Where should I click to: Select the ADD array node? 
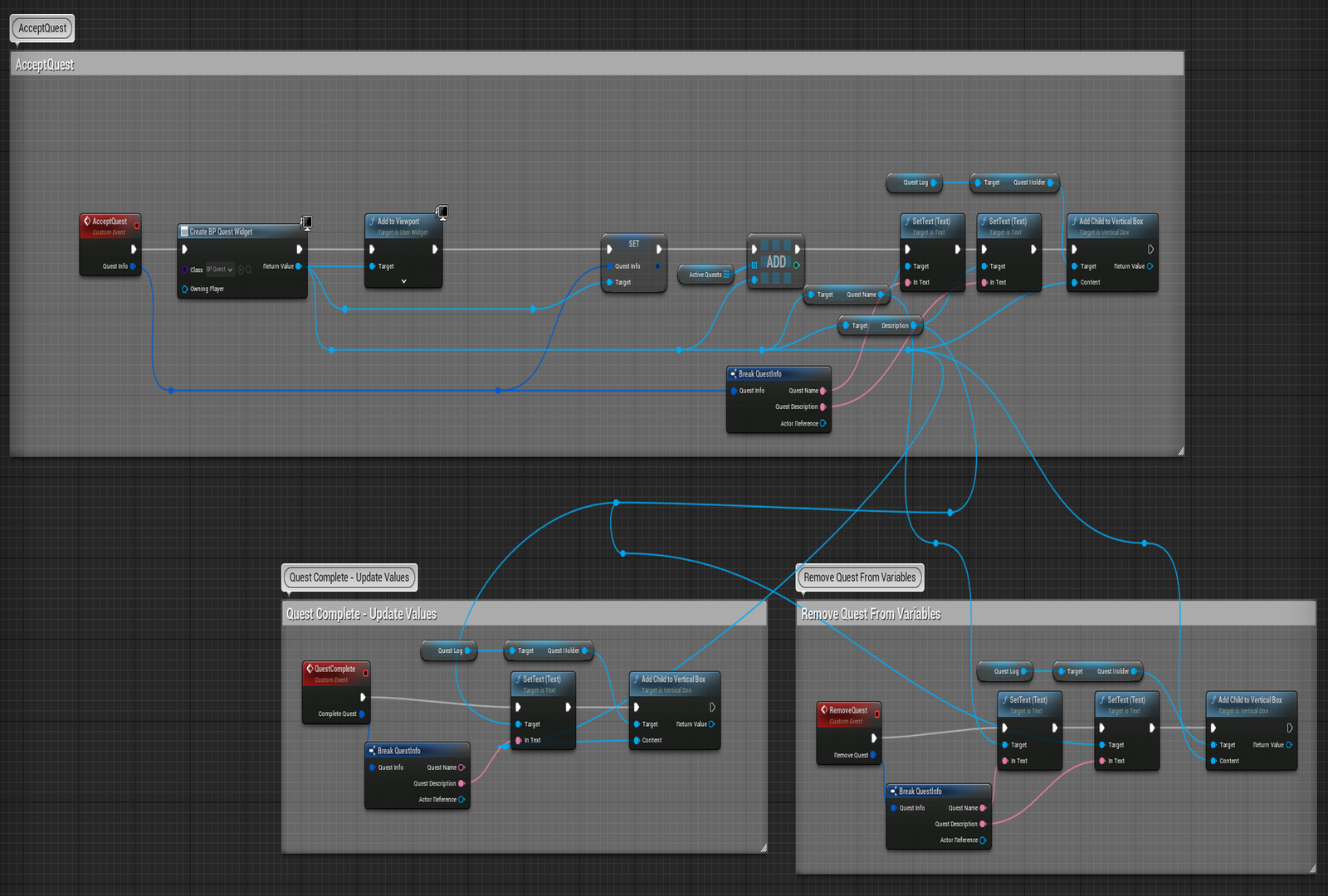(x=776, y=262)
